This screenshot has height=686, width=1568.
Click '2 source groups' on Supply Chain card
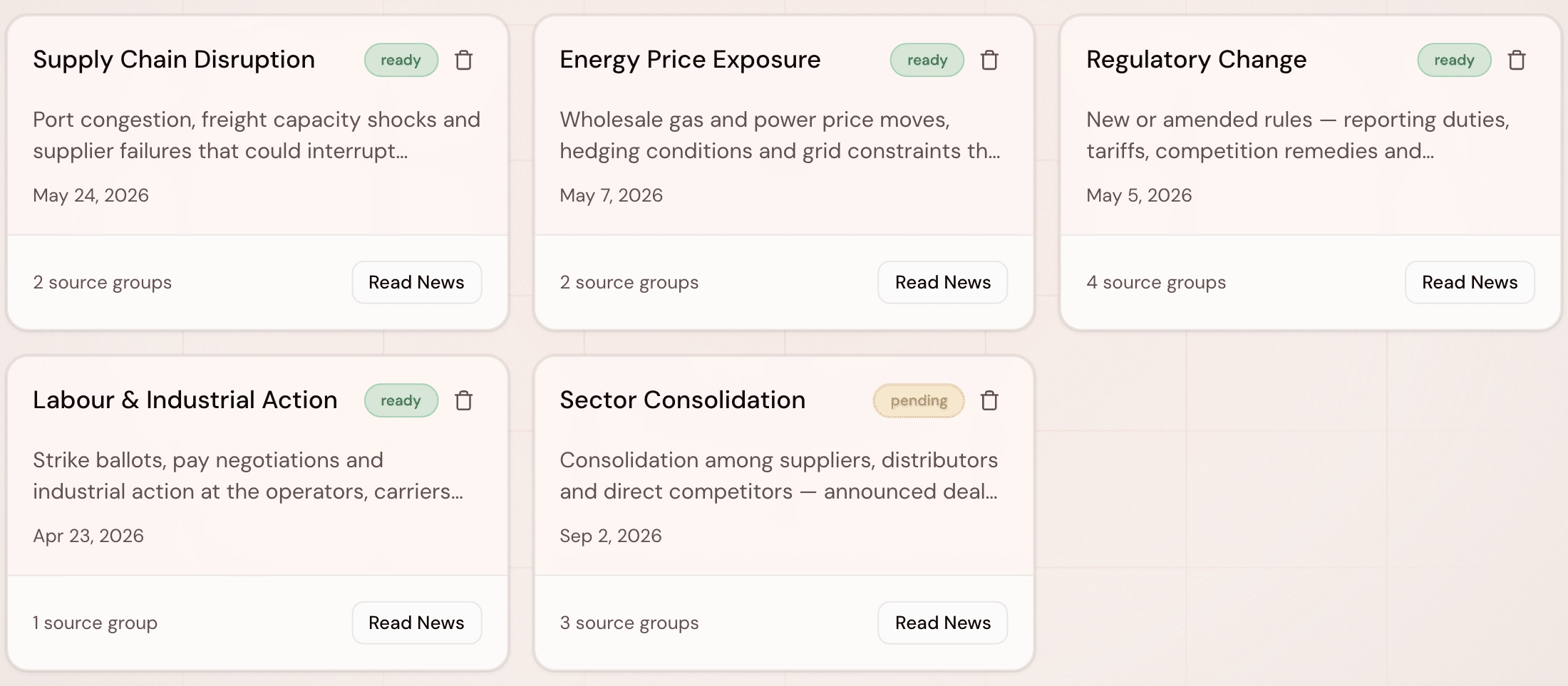(103, 283)
